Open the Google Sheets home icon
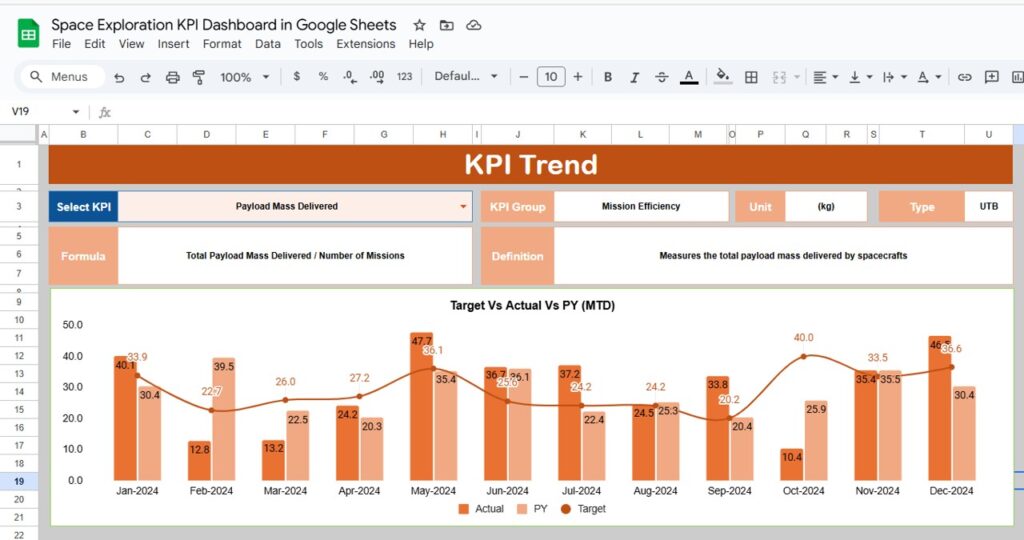This screenshot has height=540, width=1024. (x=28, y=34)
